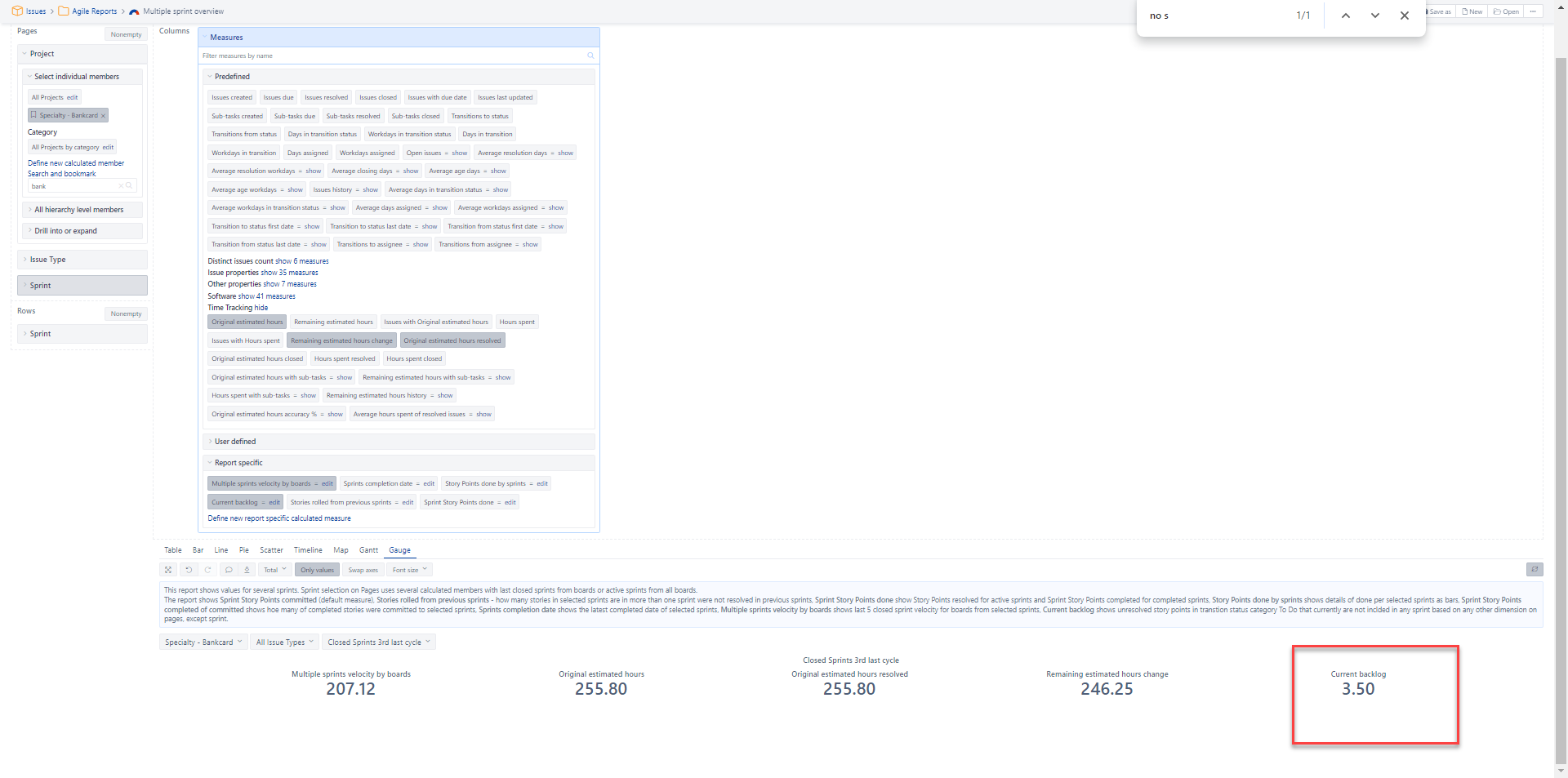Open Specialty - Bankcard page selector
Screen dimensions: 1568x778
click(x=203, y=642)
